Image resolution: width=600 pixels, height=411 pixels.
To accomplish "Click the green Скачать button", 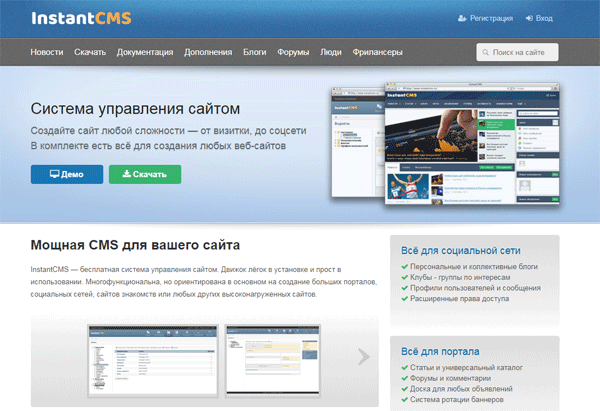I will point(145,174).
